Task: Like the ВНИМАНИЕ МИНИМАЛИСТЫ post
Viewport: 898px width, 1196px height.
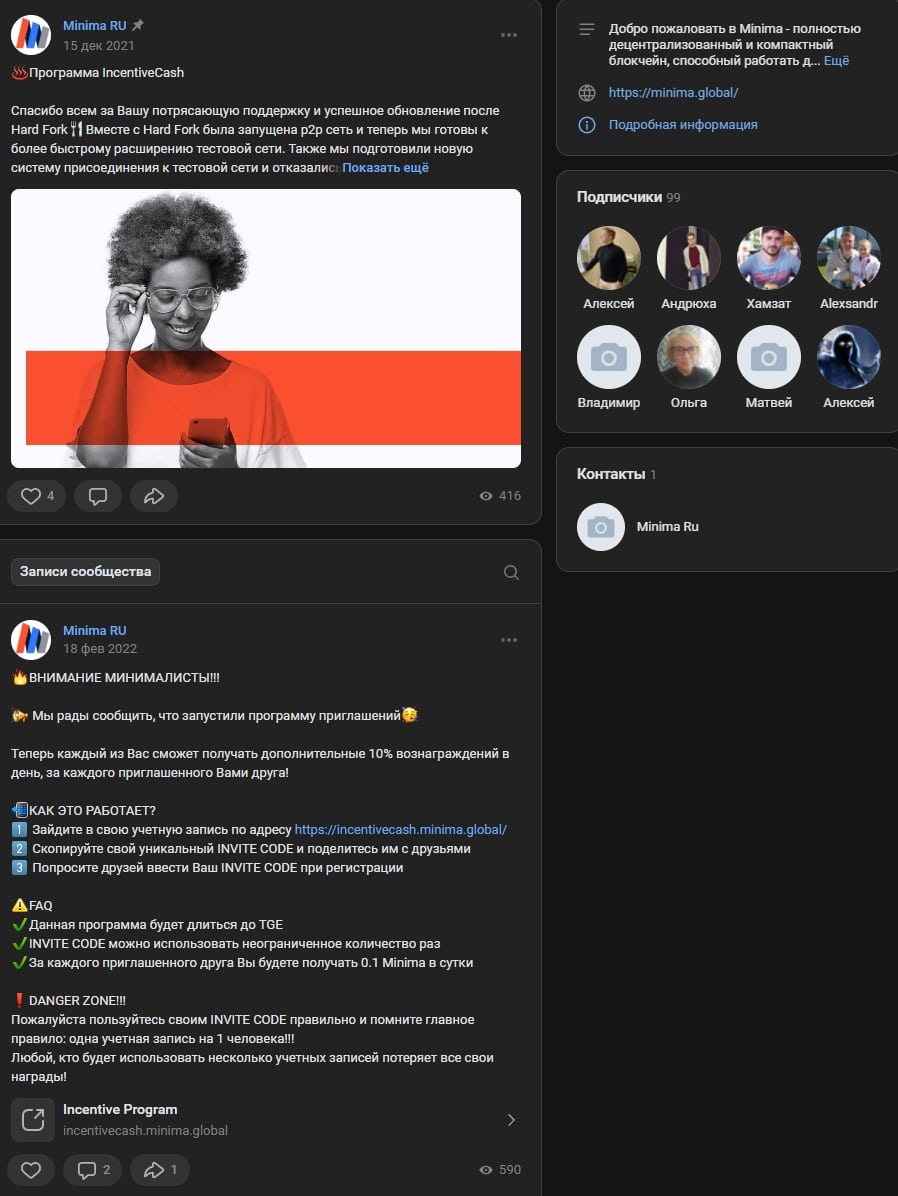Action: point(31,1169)
